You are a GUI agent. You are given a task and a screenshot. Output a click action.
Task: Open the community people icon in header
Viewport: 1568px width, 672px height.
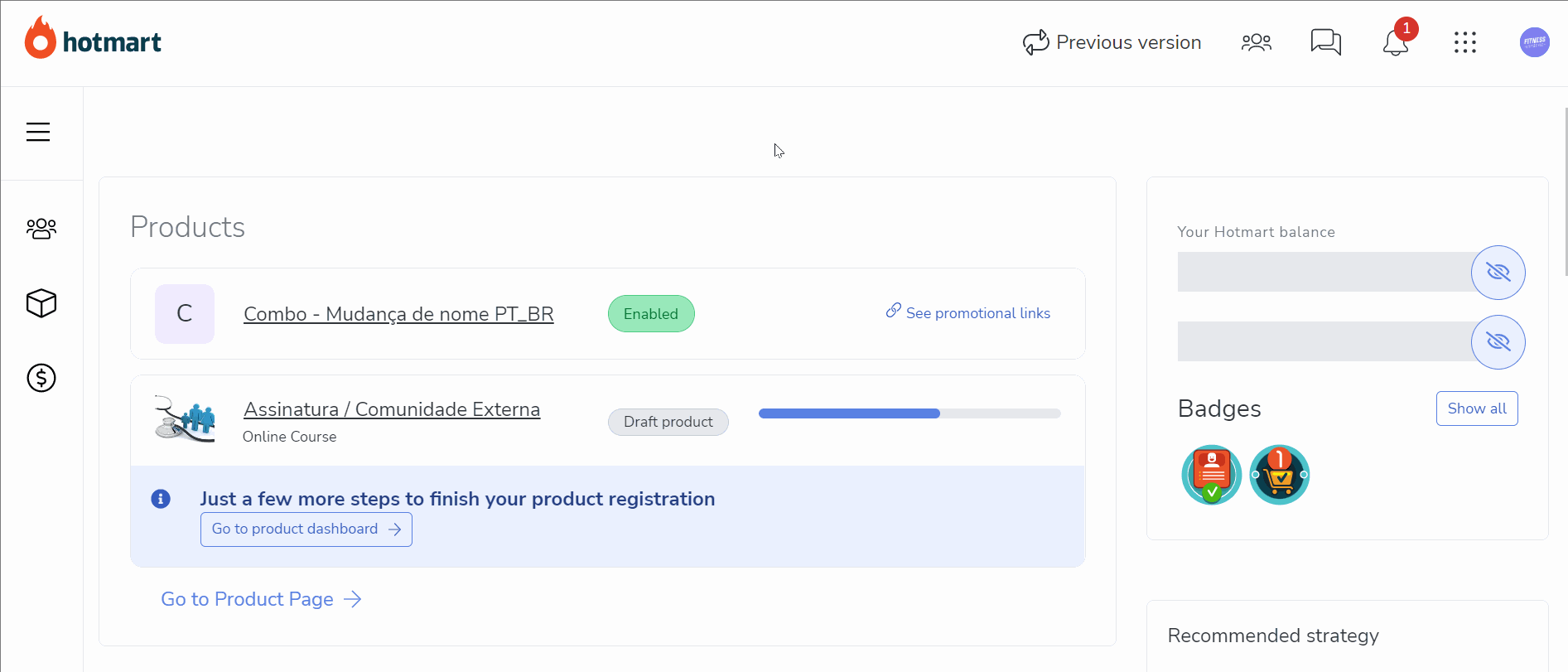(1256, 42)
